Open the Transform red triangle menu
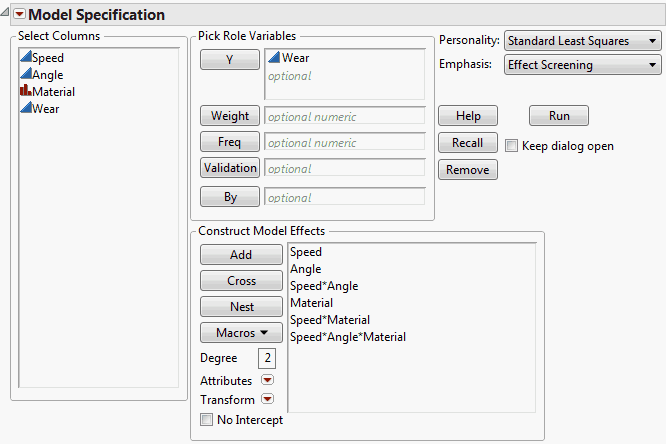 pos(267,400)
